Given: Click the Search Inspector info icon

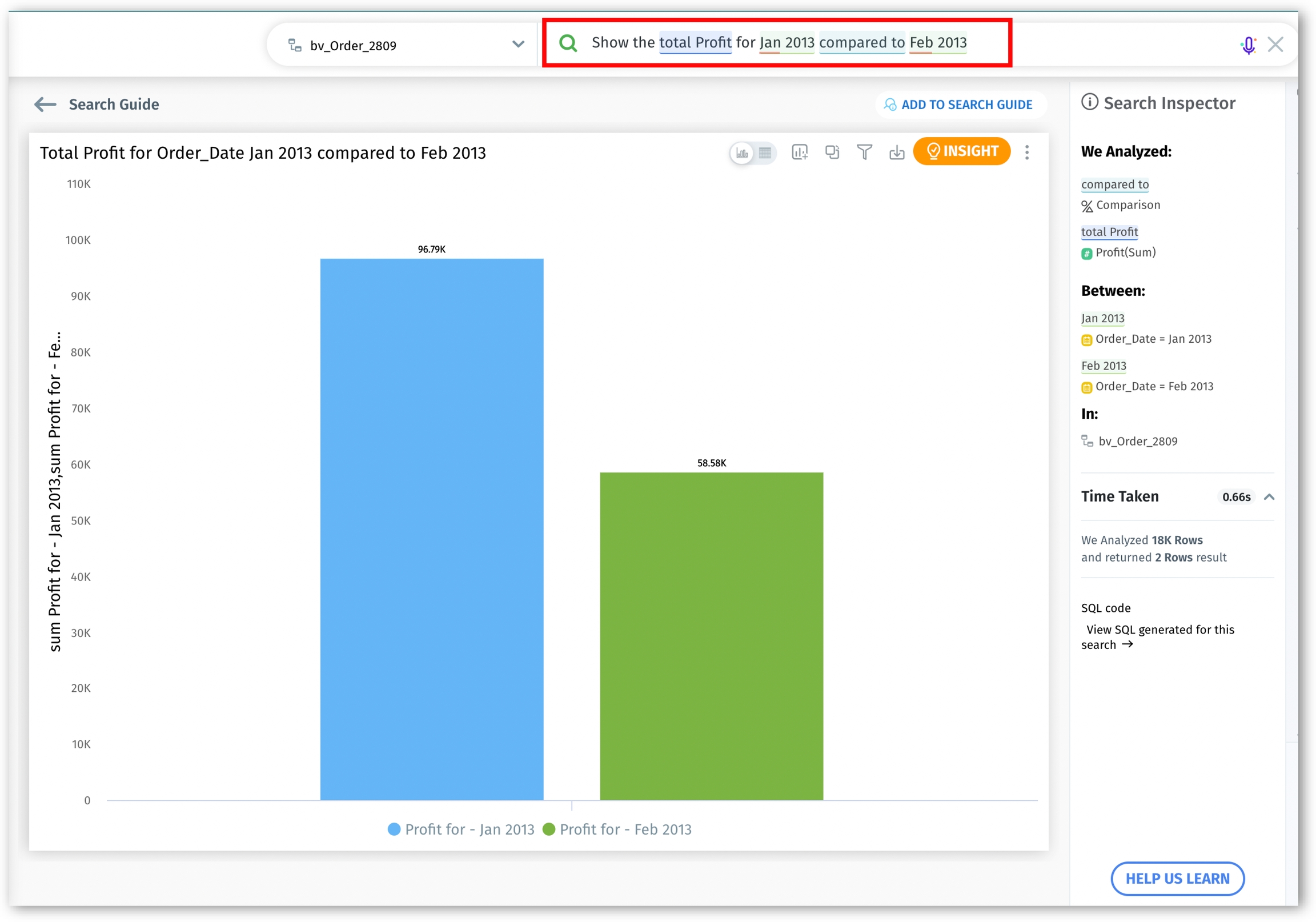Looking at the screenshot, I should click(x=1090, y=102).
